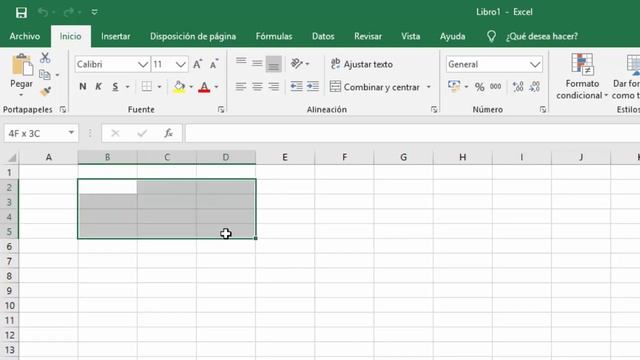Open the Revisar tab
Viewport: 640px width, 360px height.
coord(368,36)
